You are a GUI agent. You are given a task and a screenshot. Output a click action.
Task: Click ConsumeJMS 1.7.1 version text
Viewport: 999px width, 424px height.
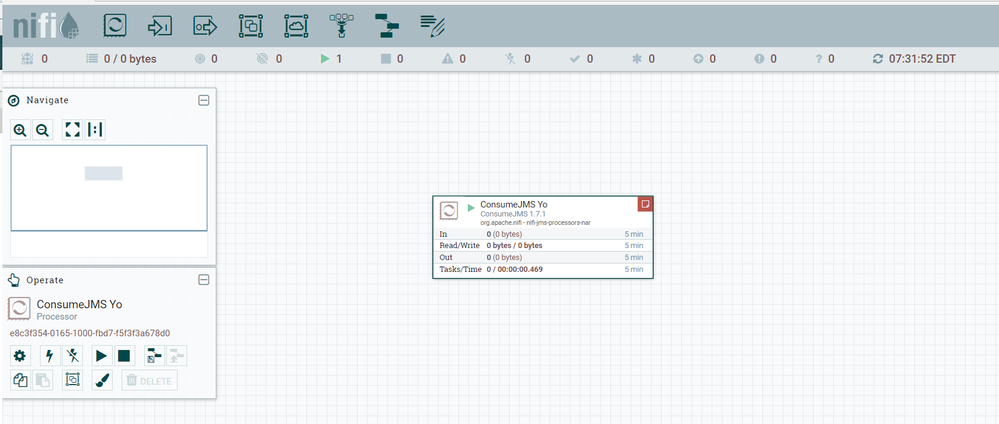click(x=513, y=214)
